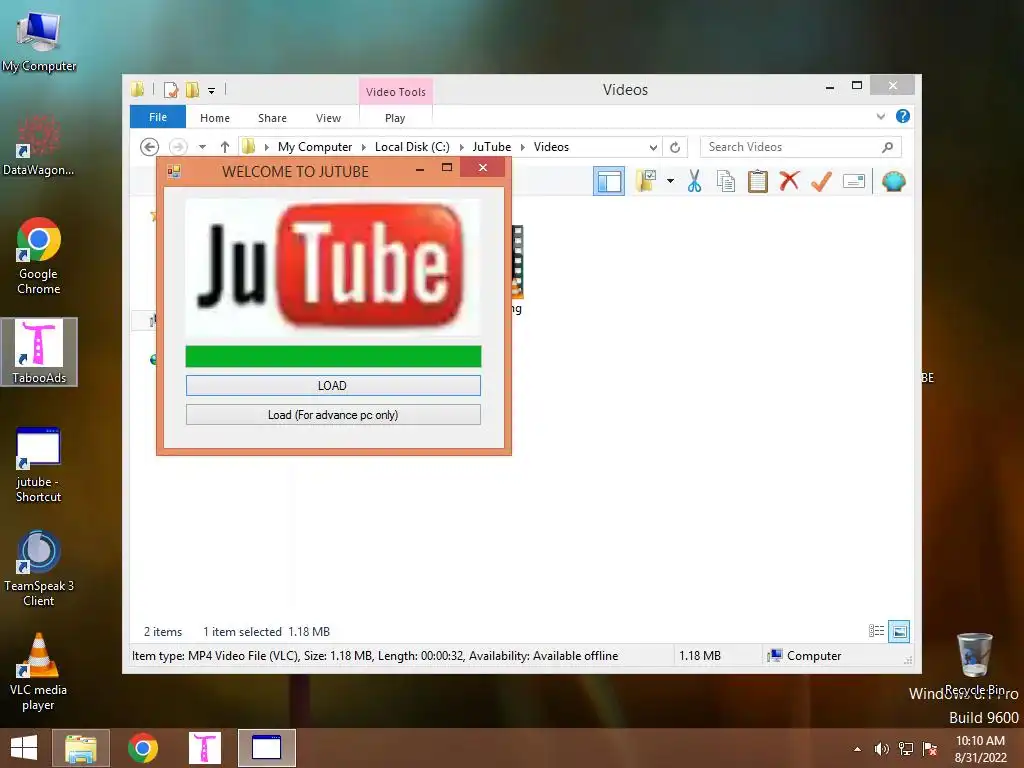Switch to the View ribbon tab
Viewport: 1024px width, 768px height.
(328, 118)
